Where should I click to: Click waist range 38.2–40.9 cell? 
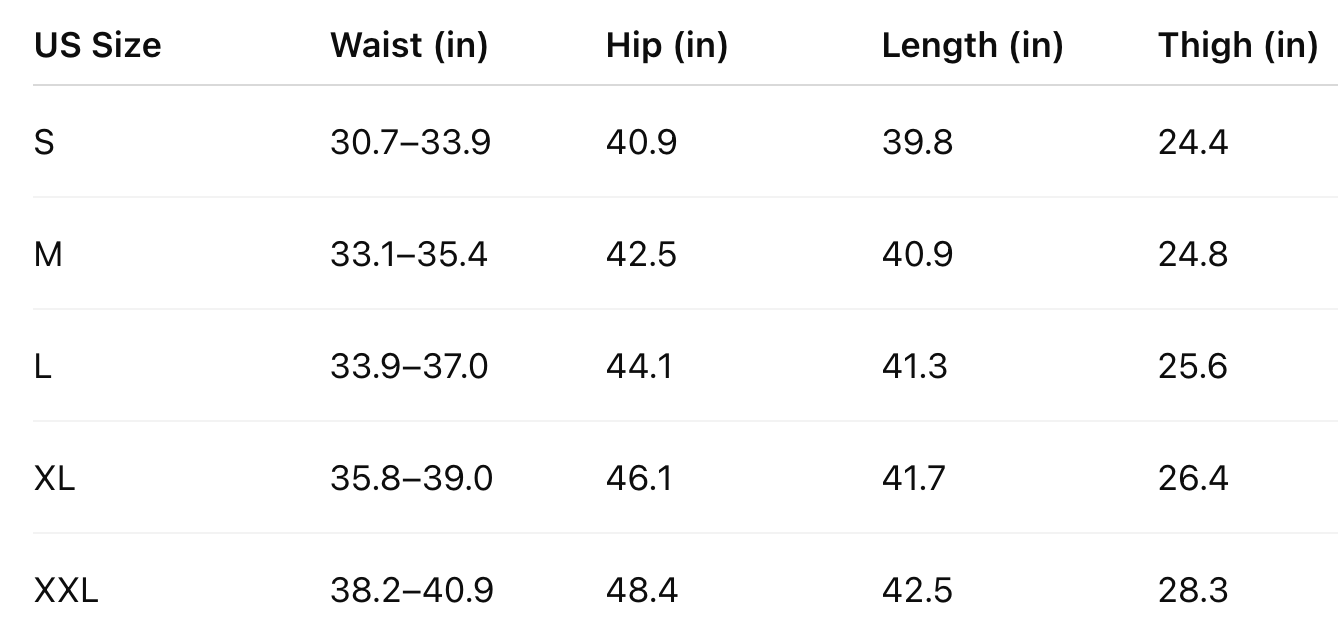pyautogui.click(x=411, y=590)
